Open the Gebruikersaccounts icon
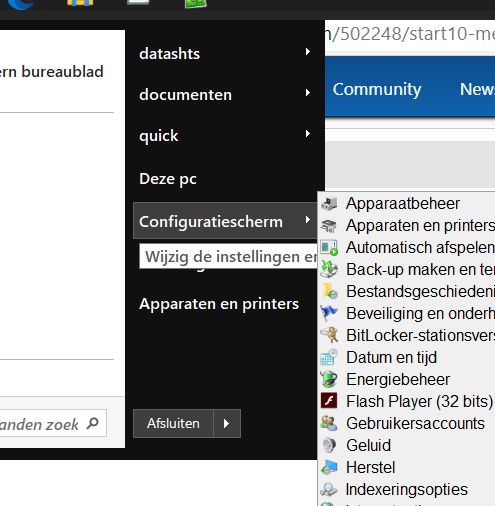Viewport: 495px width, 506px height. point(329,423)
